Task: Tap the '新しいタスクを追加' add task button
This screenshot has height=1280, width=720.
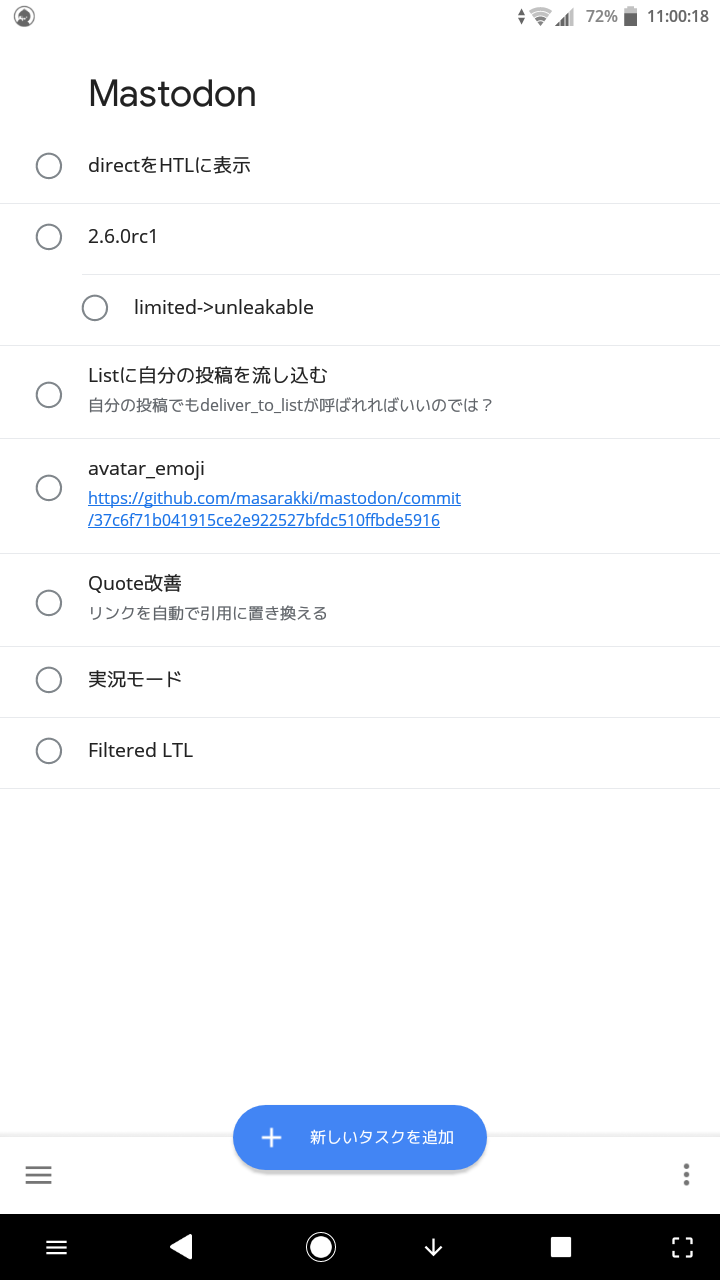Action: point(360,1137)
